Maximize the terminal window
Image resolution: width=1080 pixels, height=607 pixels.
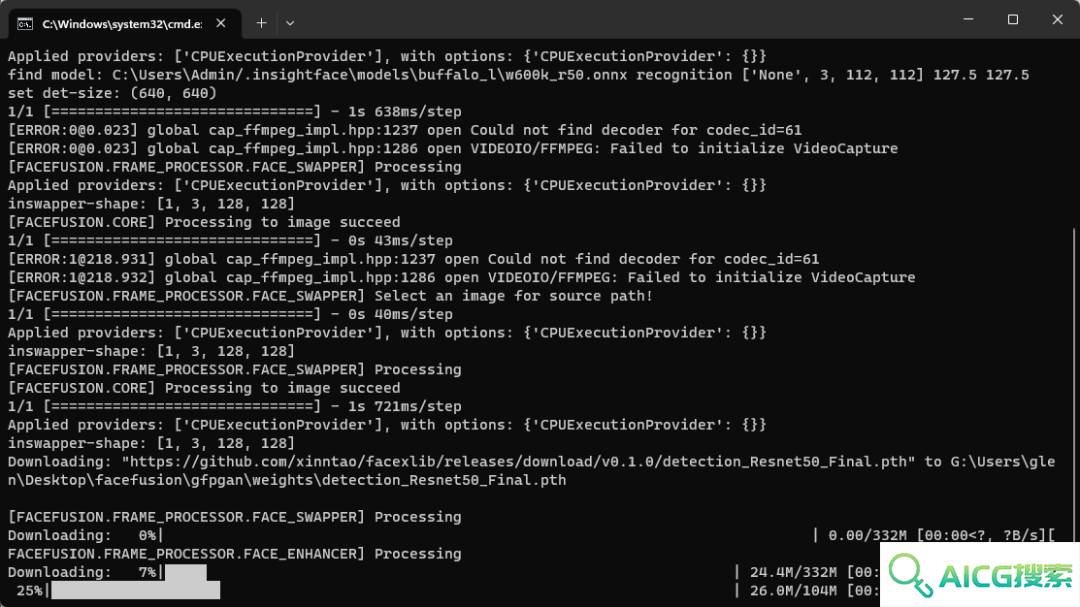(1012, 20)
